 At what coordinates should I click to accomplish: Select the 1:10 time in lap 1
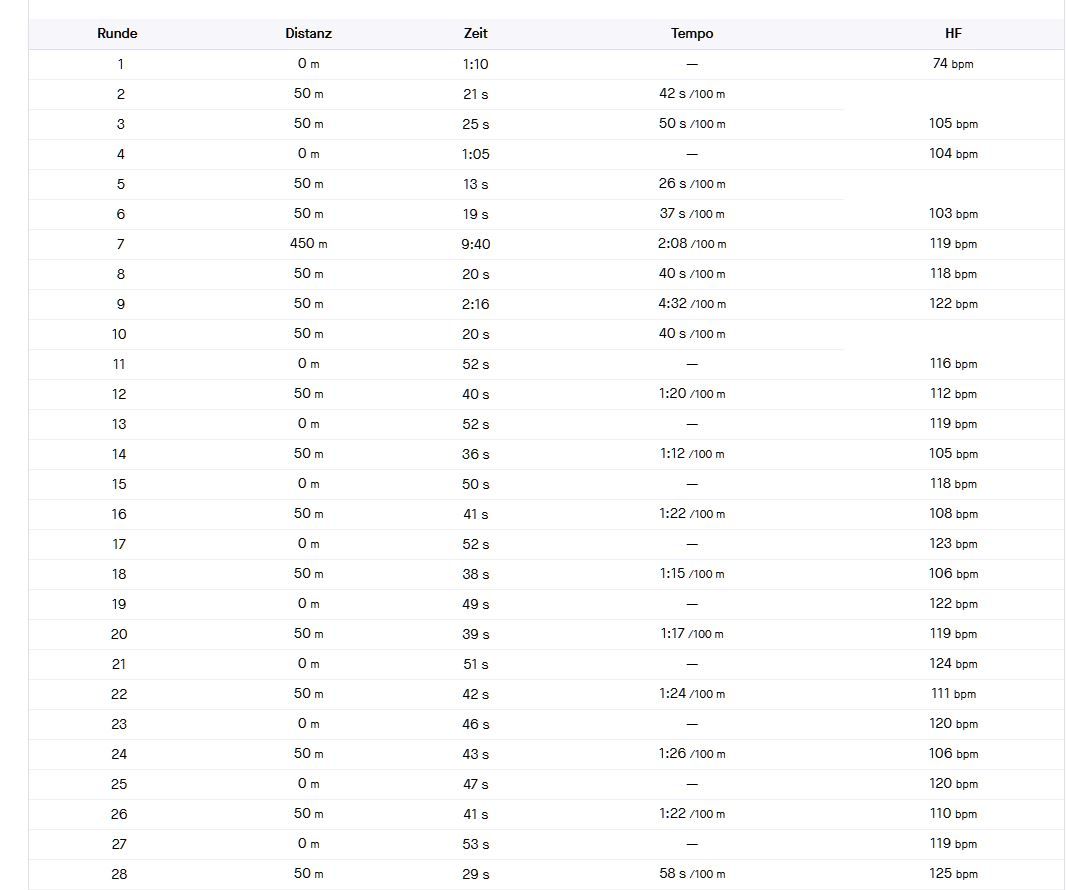[x=476, y=64]
